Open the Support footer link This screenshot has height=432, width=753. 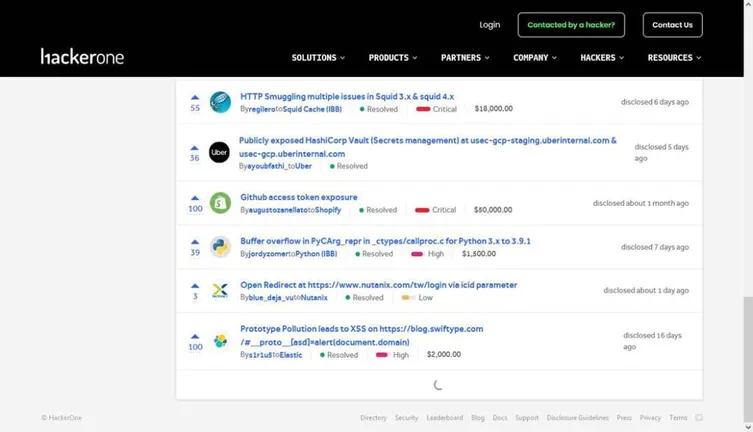tap(527, 418)
